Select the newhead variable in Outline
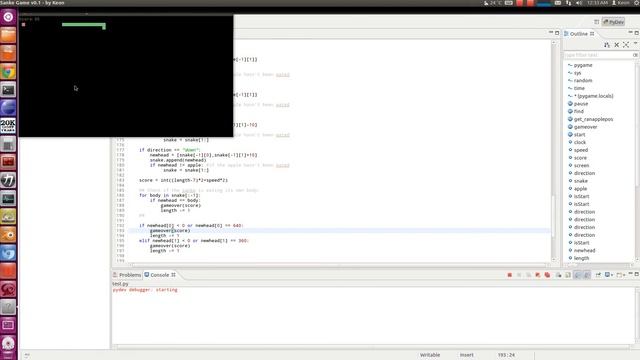The image size is (640, 360). click(584, 251)
